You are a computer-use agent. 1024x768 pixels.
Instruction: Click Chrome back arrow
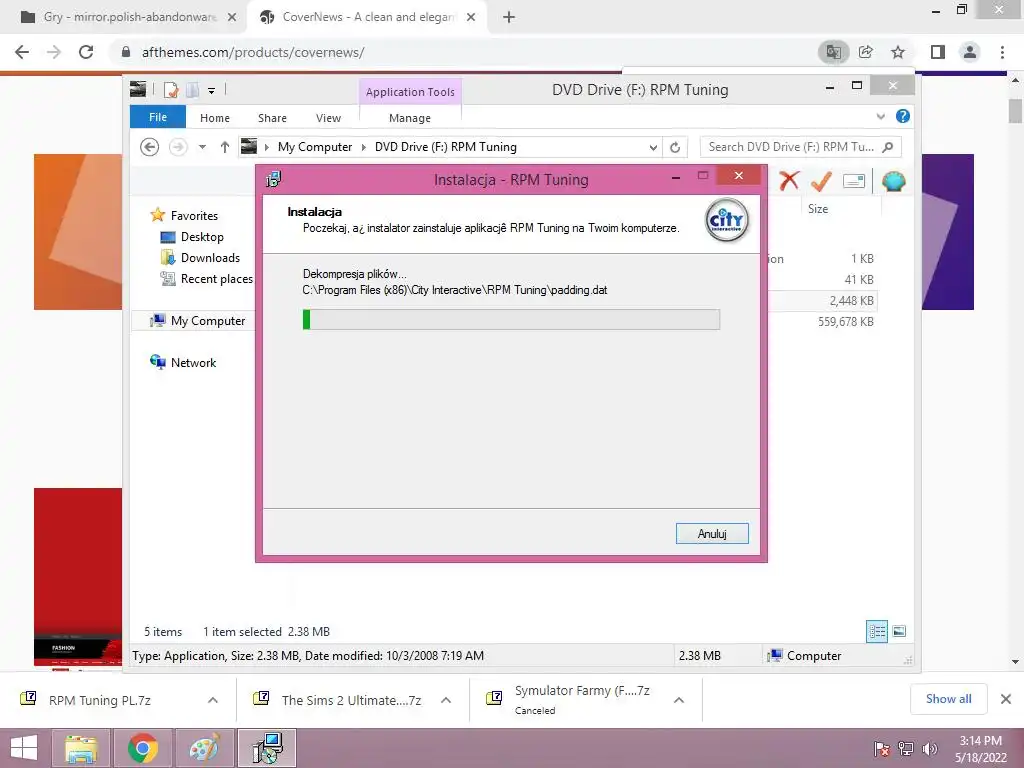pos(22,52)
